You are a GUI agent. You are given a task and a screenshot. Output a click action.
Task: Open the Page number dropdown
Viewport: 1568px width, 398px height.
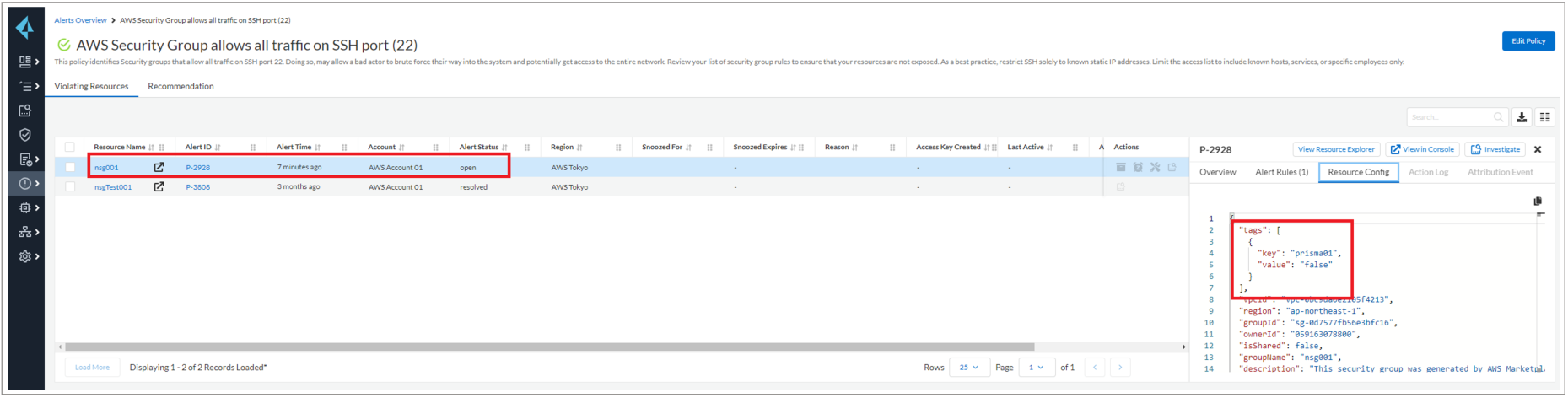click(x=1036, y=368)
